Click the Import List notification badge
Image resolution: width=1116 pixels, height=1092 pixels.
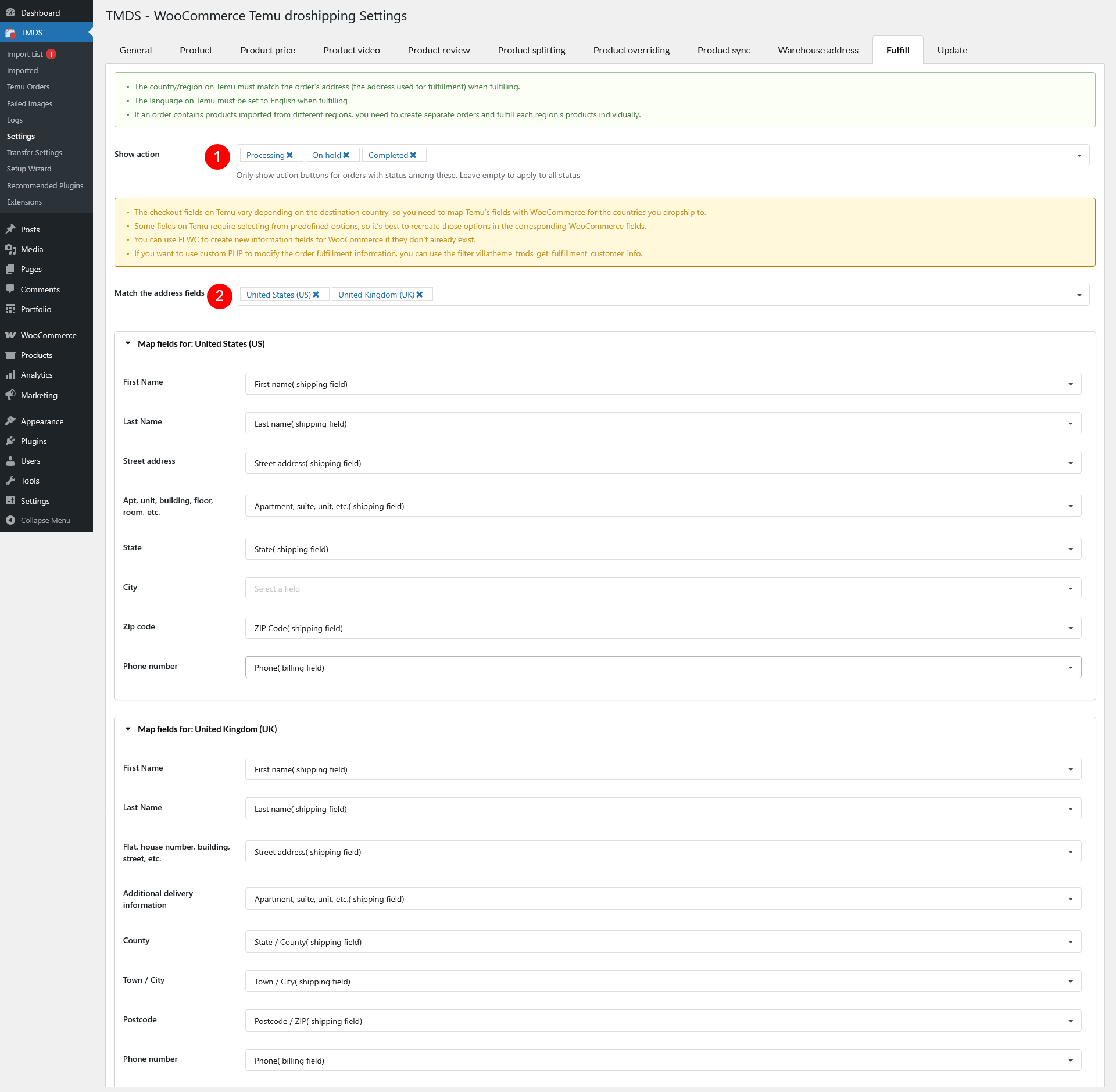tap(51, 54)
